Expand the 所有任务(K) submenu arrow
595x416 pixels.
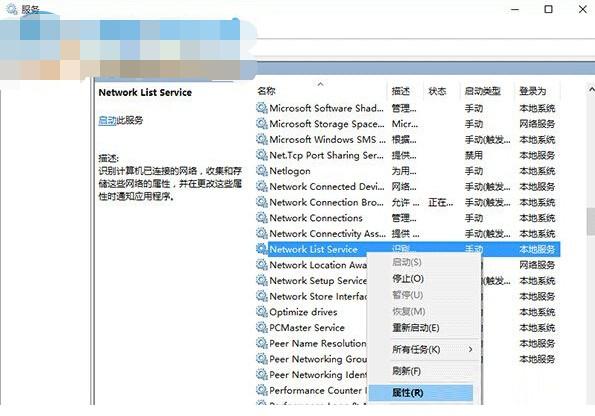pos(471,349)
